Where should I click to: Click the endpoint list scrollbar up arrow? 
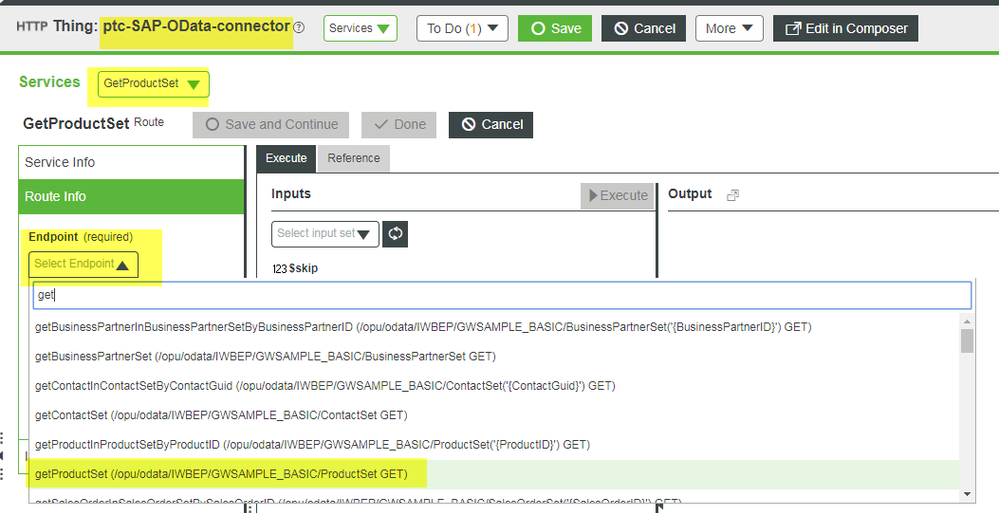click(967, 321)
